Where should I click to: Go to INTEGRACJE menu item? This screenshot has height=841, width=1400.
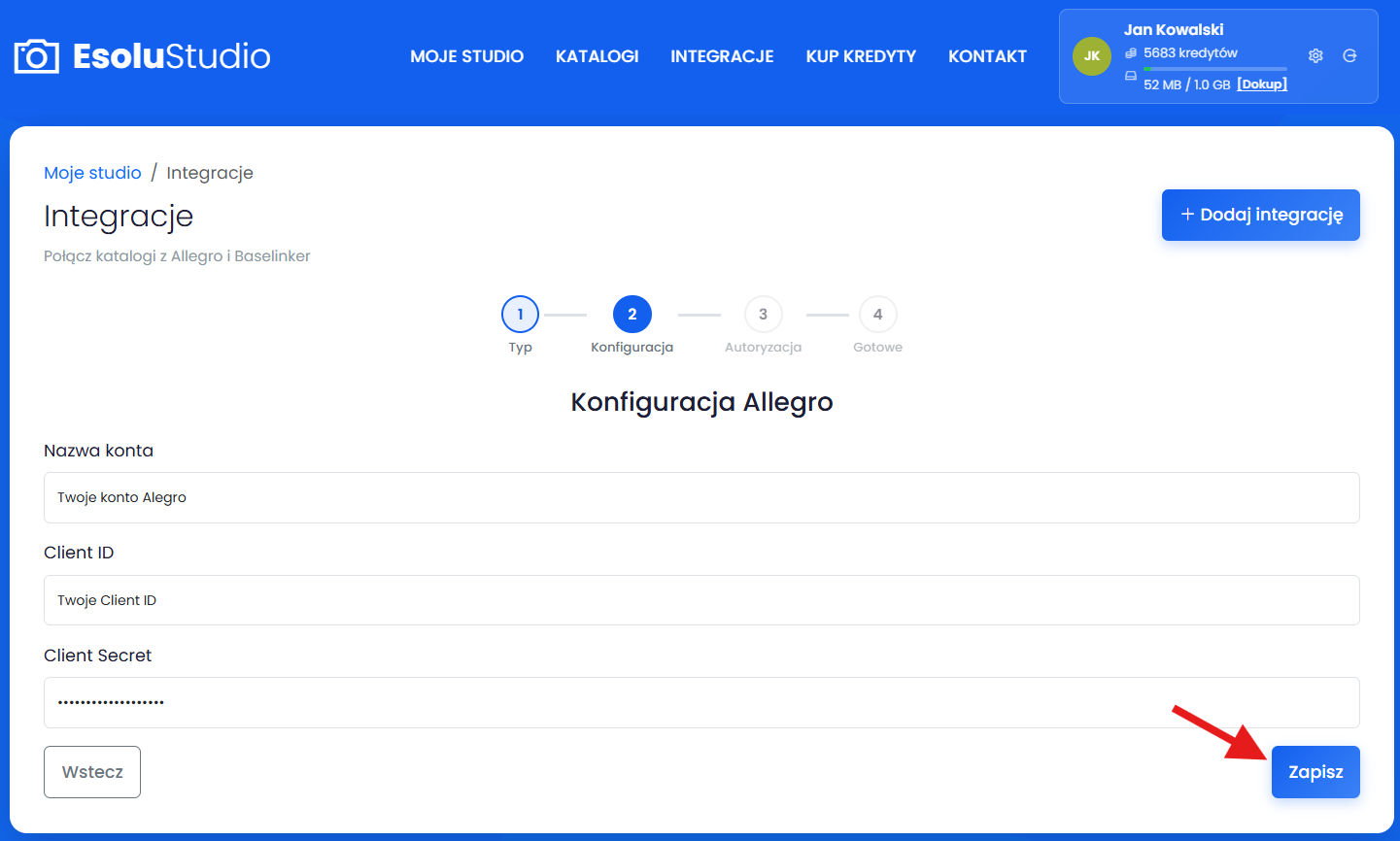coord(722,56)
